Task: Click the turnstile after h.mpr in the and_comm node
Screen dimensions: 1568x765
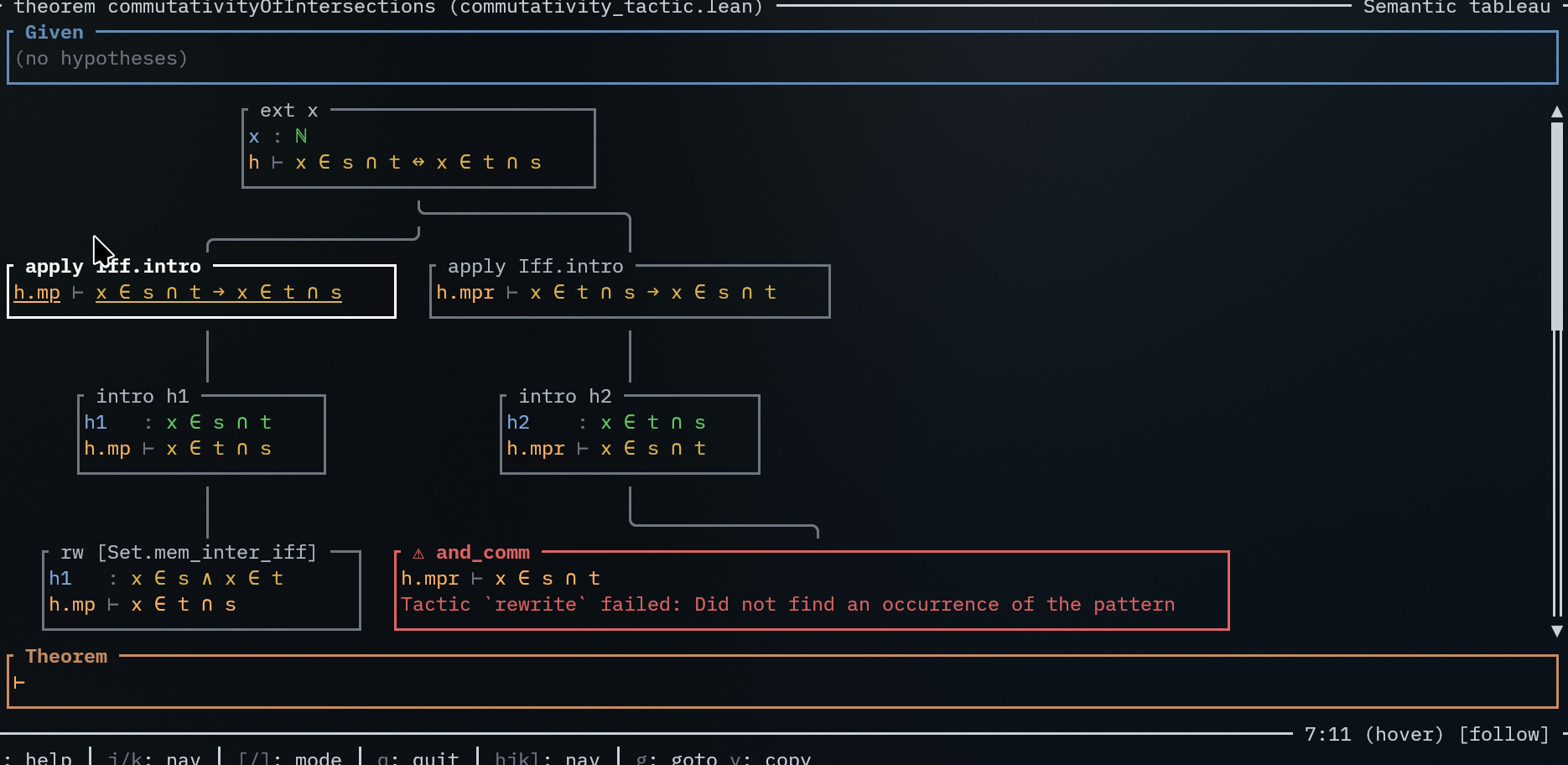Action: click(x=477, y=579)
